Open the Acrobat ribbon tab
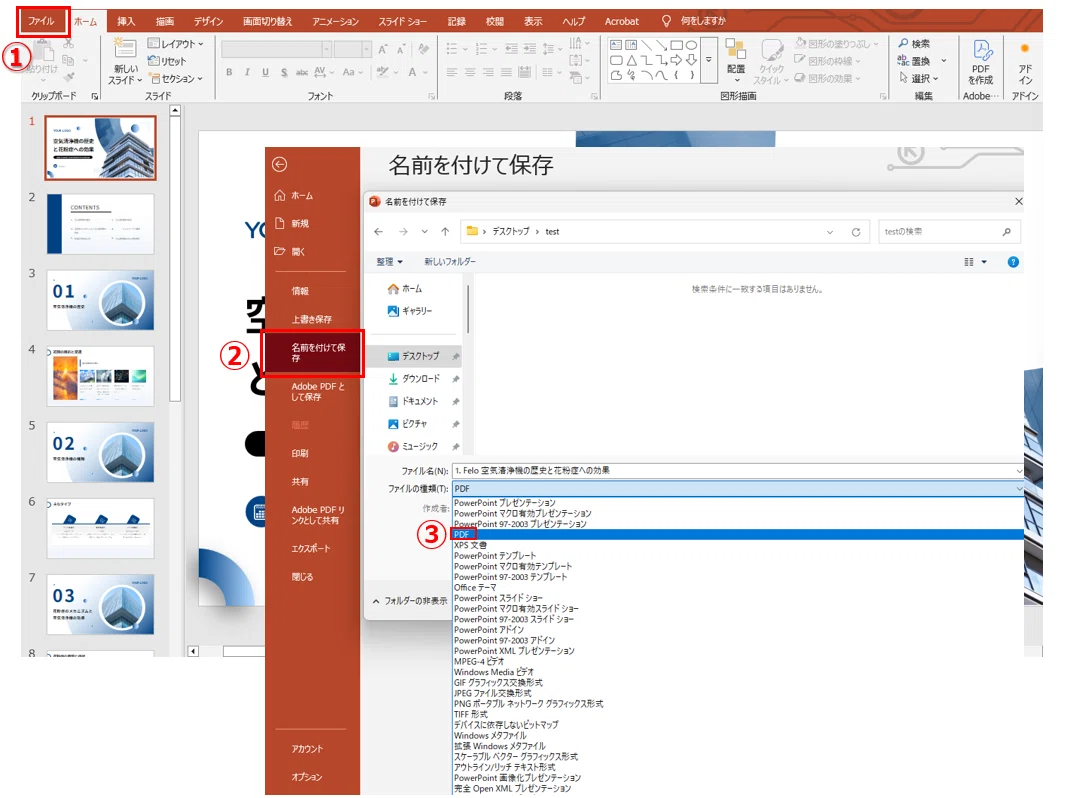This screenshot has width=1070, height=798. pyautogui.click(x=622, y=21)
